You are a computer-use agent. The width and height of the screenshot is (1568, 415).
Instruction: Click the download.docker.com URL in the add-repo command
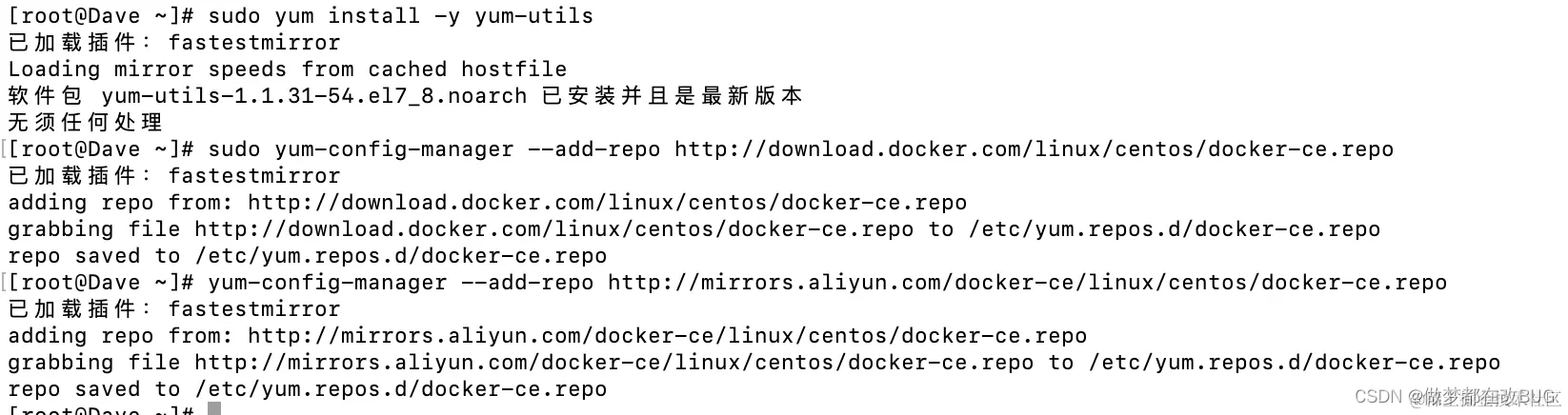coord(1034,149)
